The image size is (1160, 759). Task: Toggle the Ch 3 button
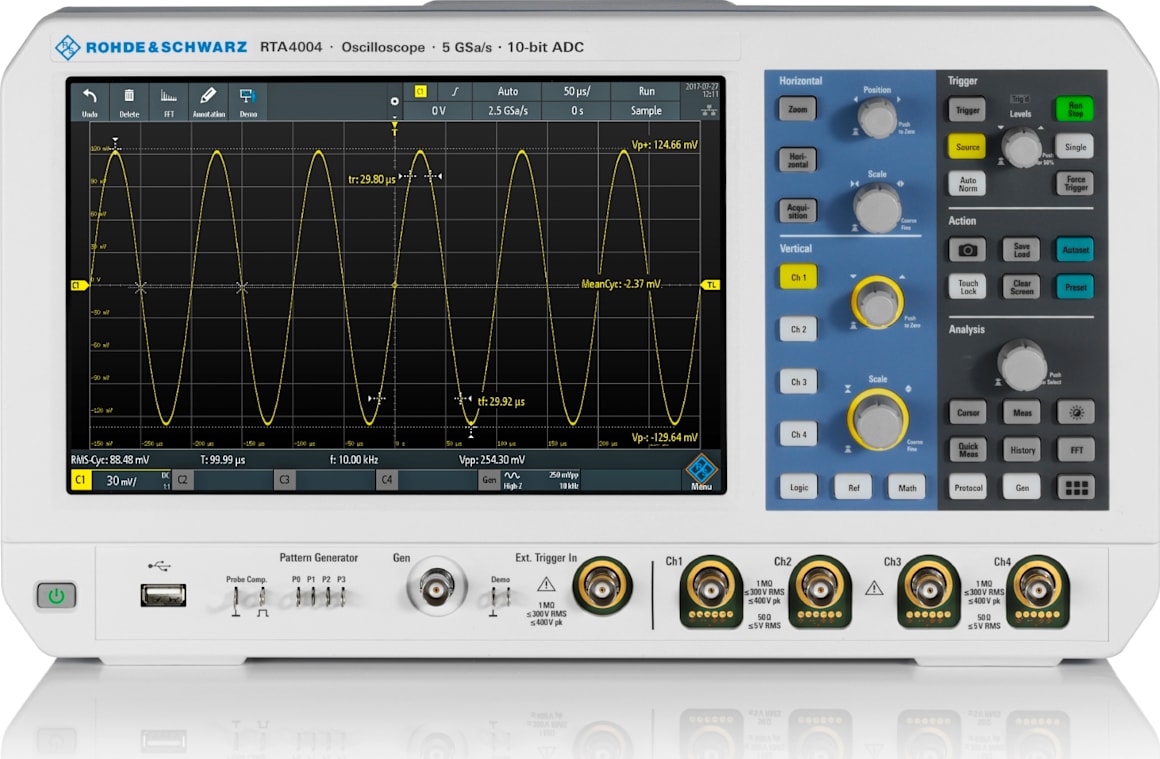coord(798,382)
